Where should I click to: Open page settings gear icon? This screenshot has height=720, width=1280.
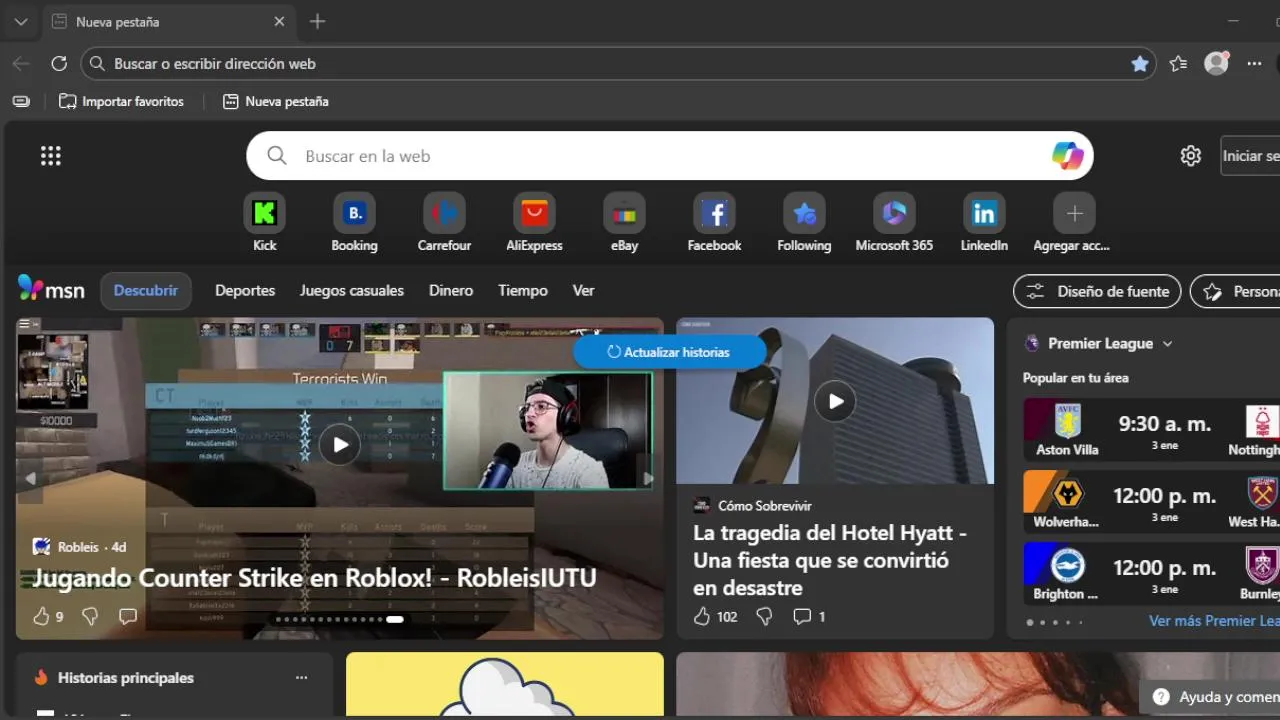pos(1190,156)
